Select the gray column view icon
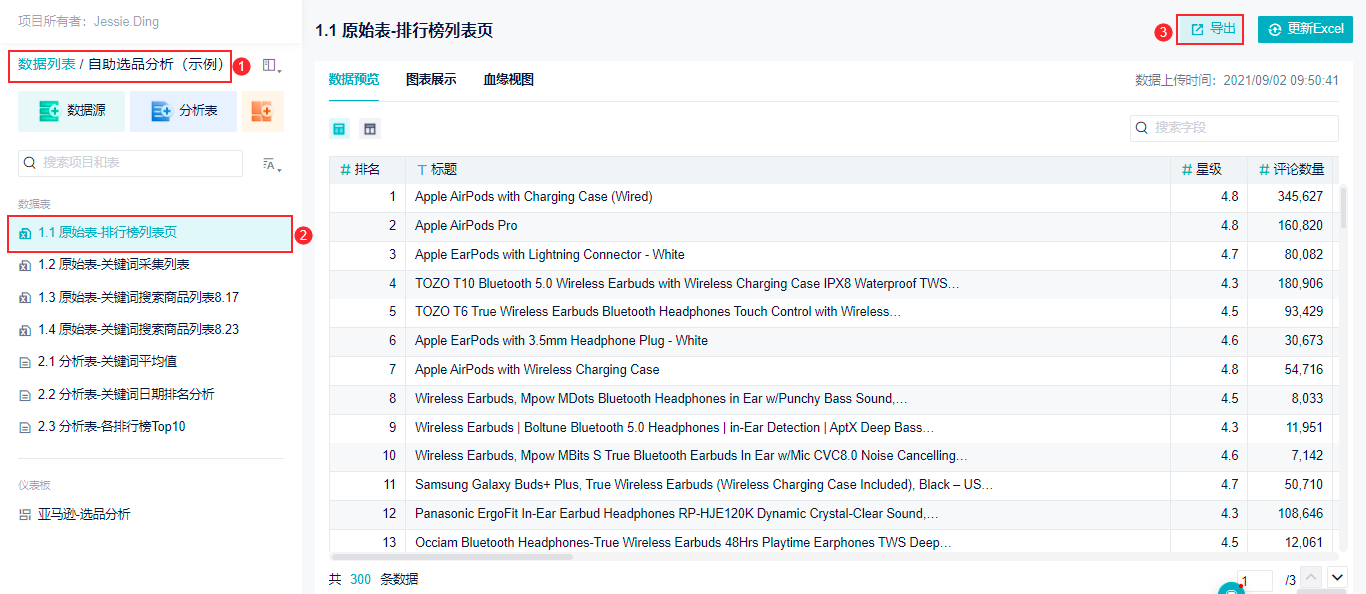Screen dimensions: 1366x594 click(x=370, y=129)
